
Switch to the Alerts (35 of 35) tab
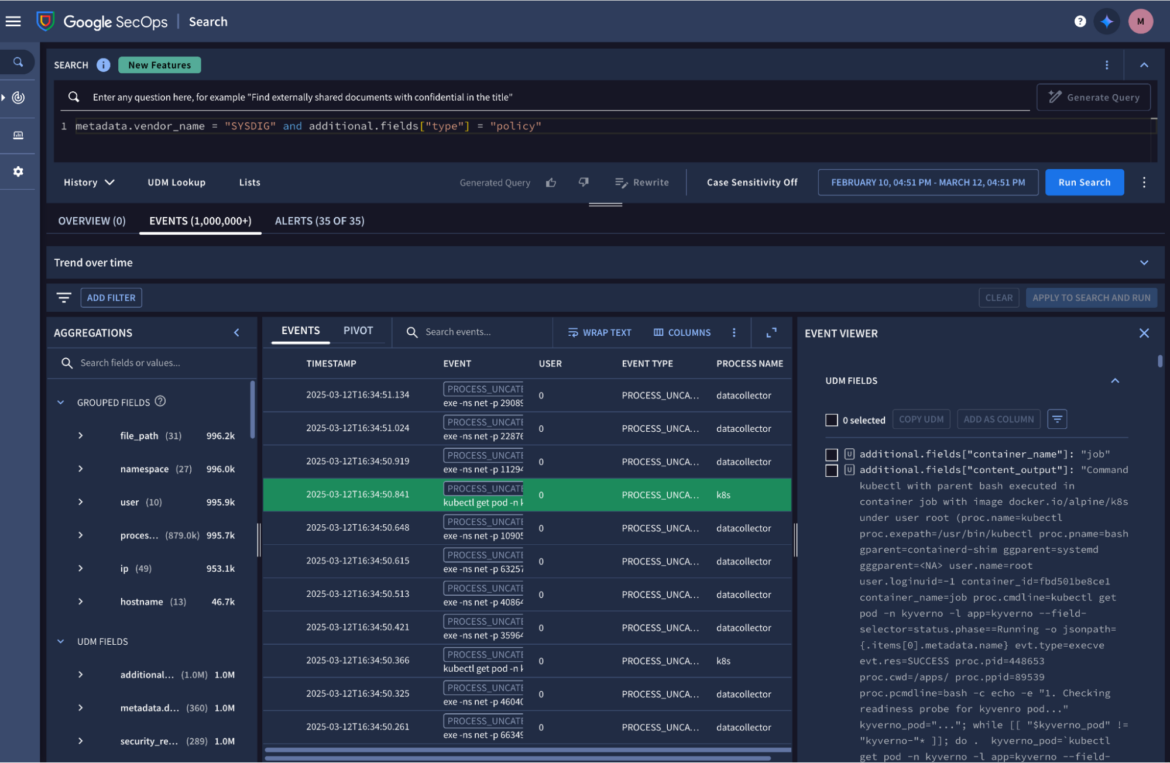point(319,221)
